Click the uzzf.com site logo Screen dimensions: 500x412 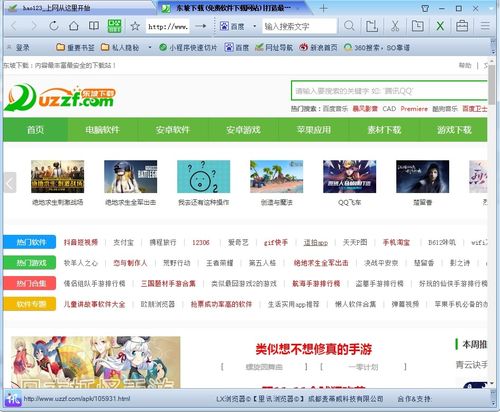pos(60,97)
